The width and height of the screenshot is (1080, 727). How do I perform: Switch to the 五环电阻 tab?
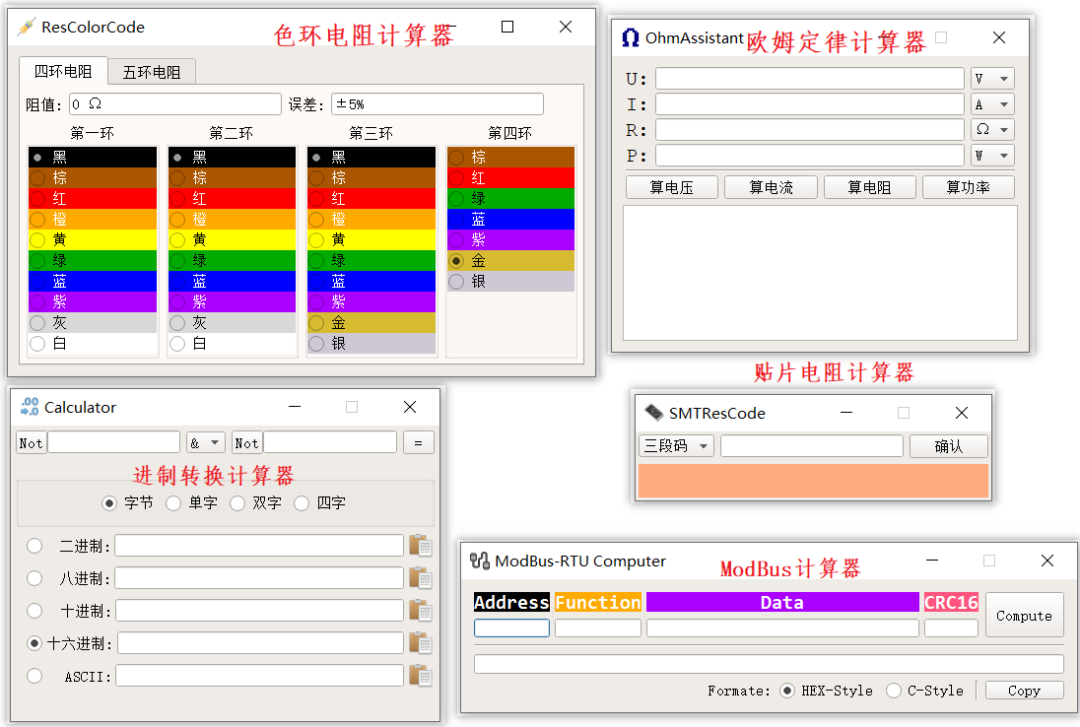coord(150,71)
